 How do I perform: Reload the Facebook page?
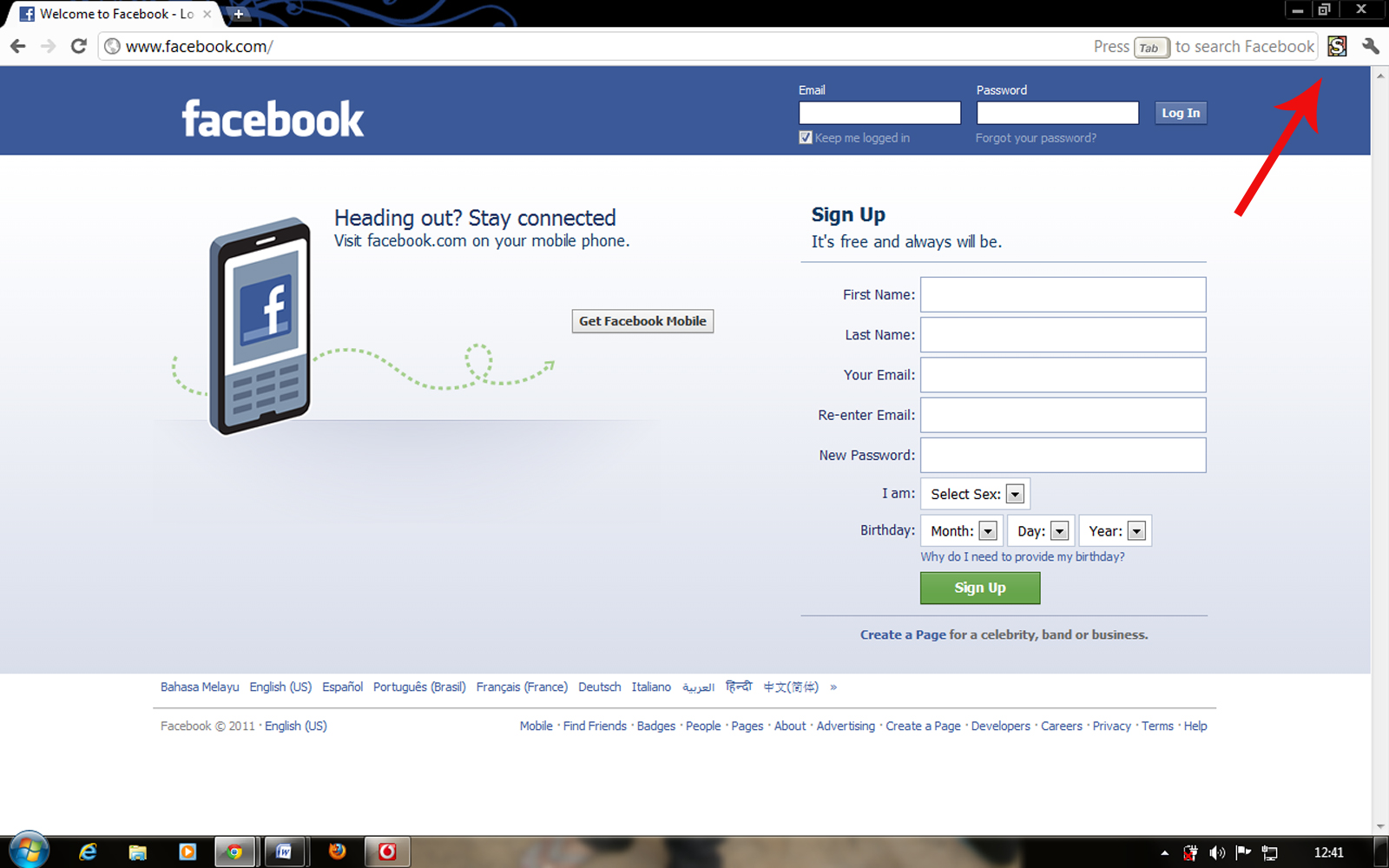pyautogui.click(x=79, y=46)
